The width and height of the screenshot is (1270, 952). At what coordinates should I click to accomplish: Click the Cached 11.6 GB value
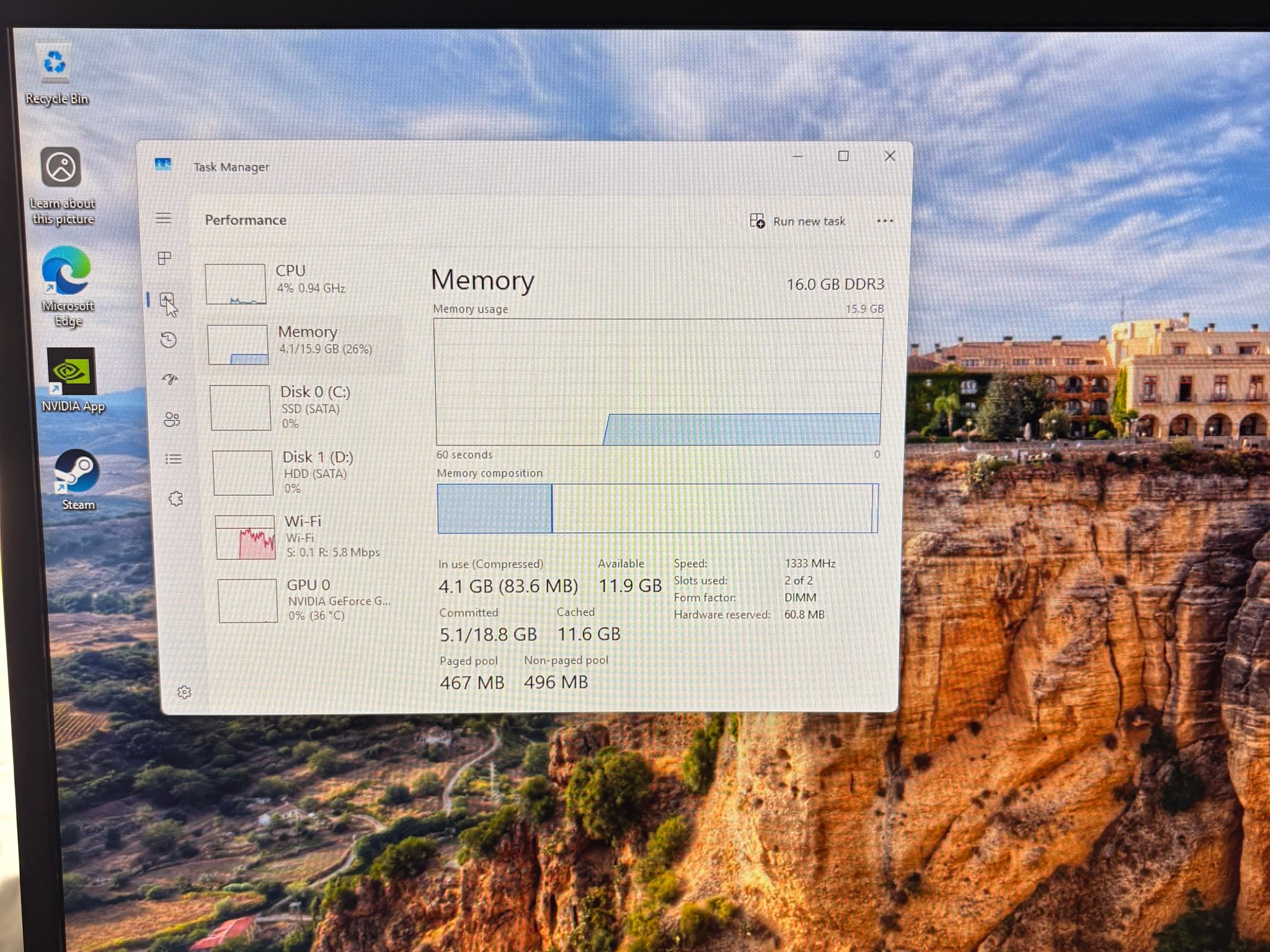click(588, 634)
